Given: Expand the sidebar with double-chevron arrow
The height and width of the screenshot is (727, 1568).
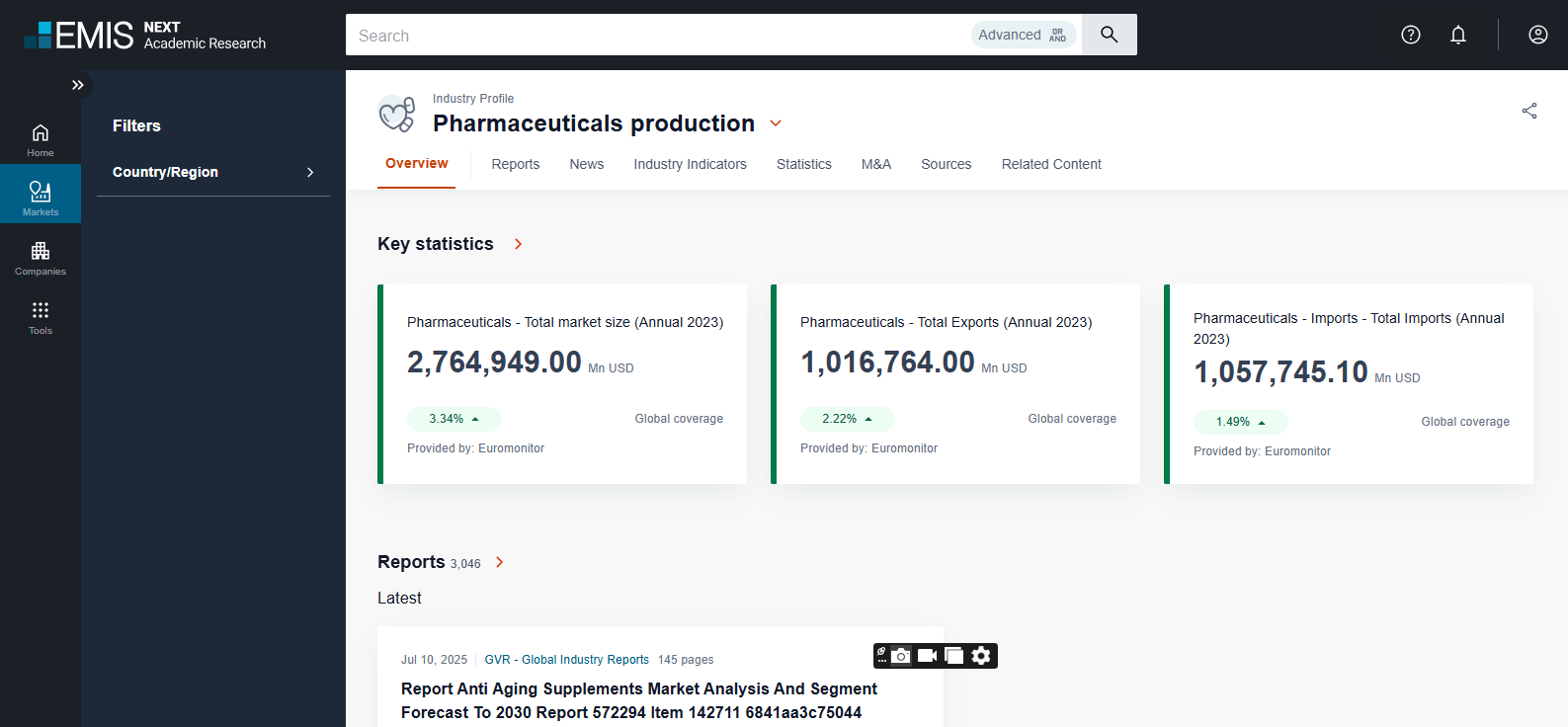Looking at the screenshot, I should (78, 85).
